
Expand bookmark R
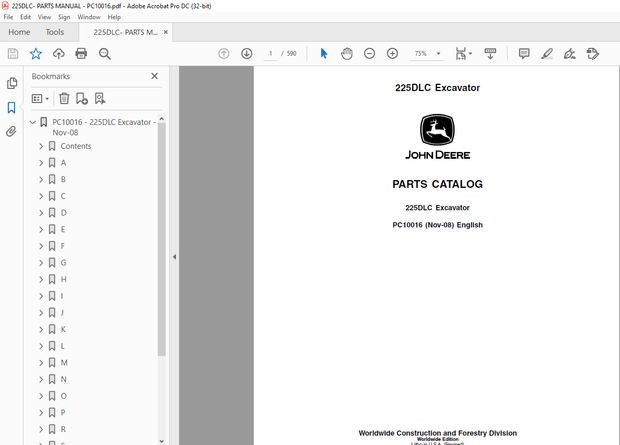pos(41,429)
